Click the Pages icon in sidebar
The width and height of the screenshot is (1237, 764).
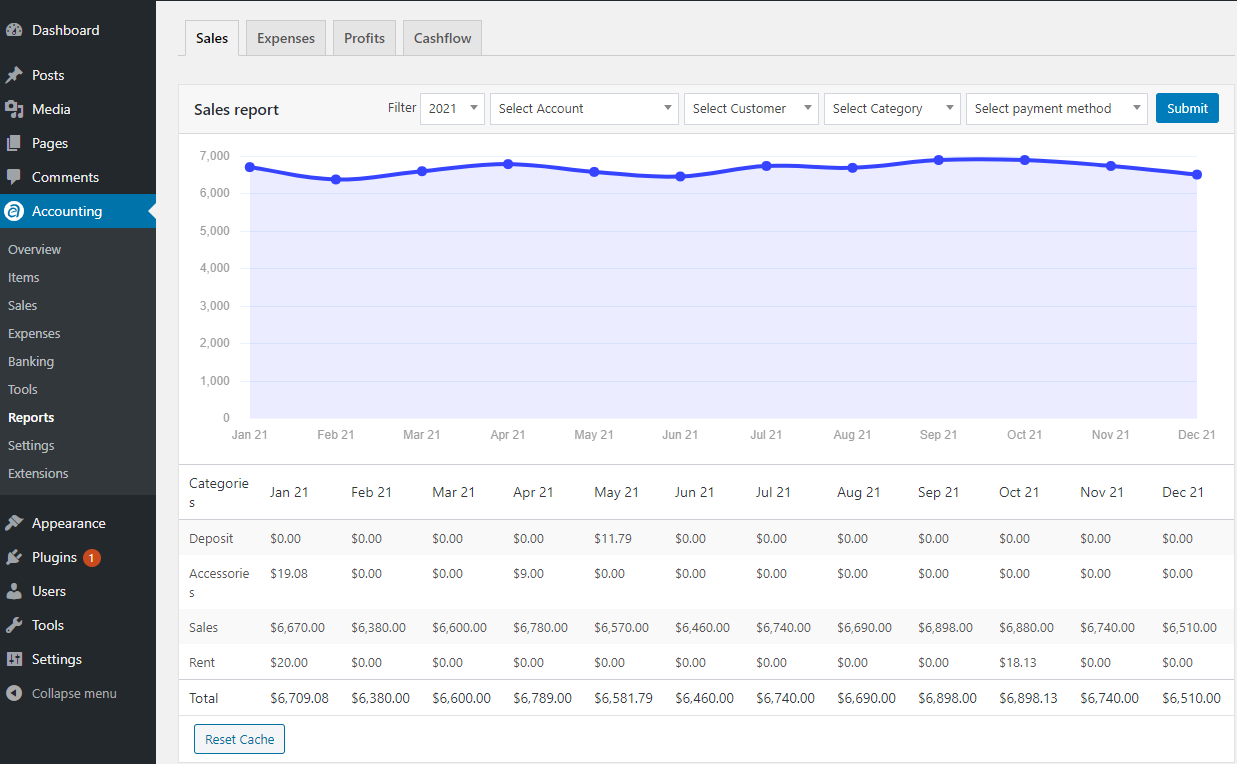(14, 143)
